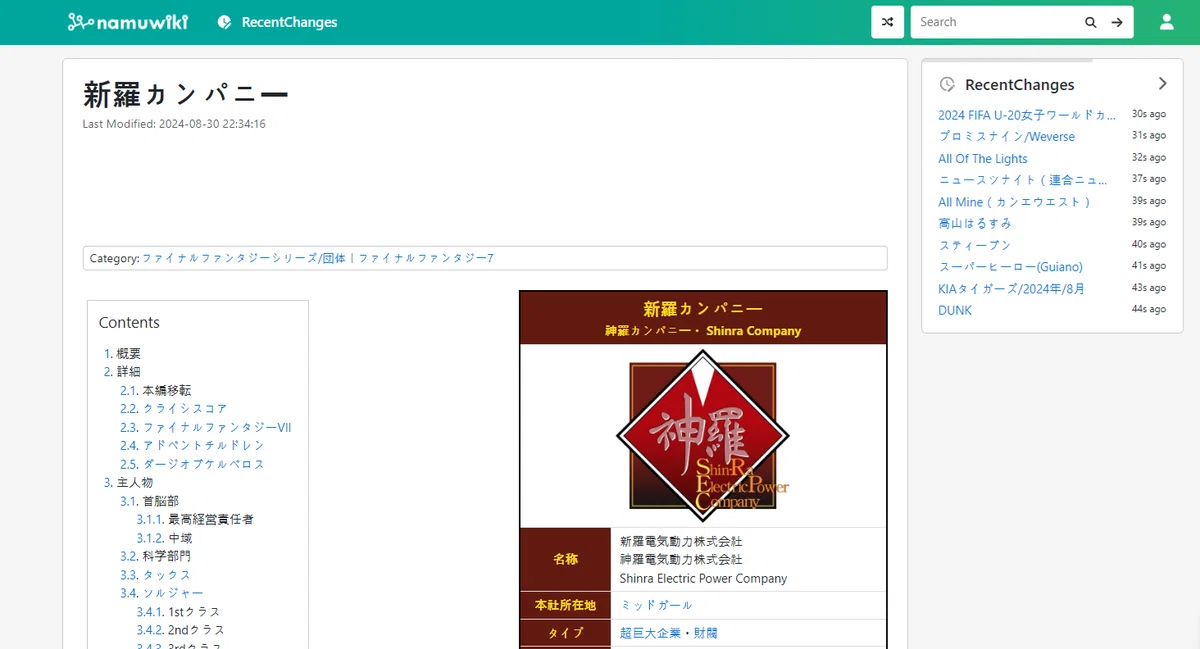Click the 新羅カンパニー page title heading

186,95
